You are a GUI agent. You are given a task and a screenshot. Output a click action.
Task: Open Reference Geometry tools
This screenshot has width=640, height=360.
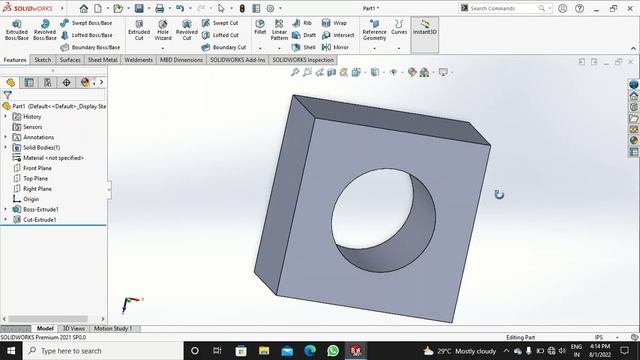(374, 30)
